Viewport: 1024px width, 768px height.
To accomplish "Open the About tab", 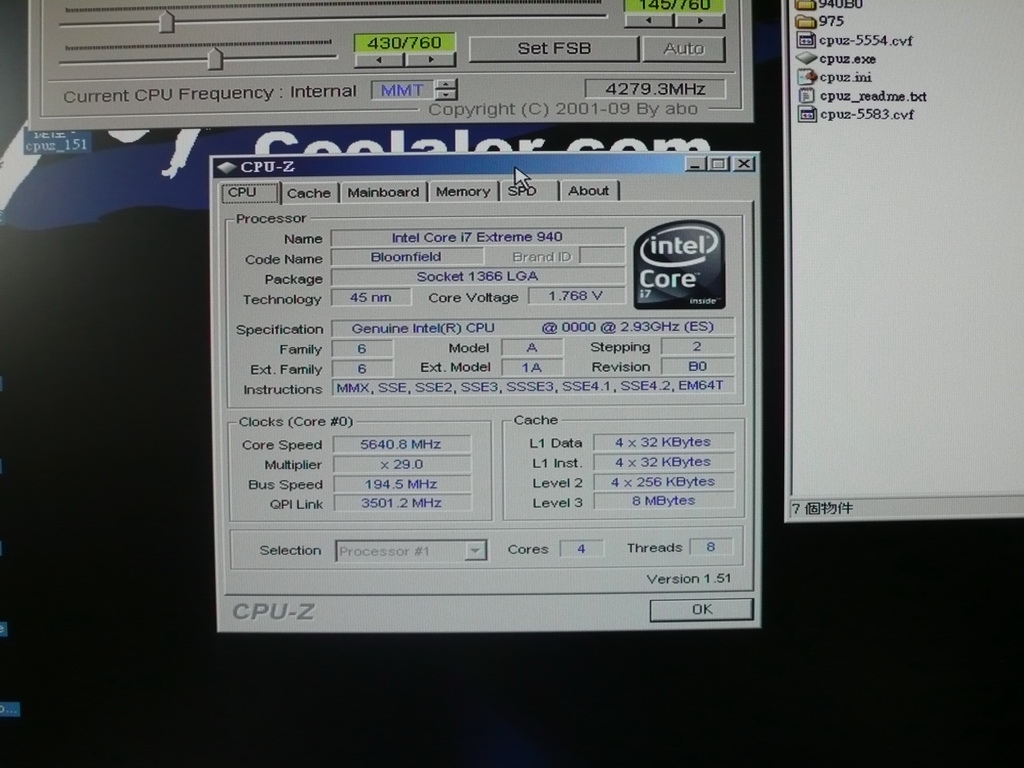I will click(588, 191).
